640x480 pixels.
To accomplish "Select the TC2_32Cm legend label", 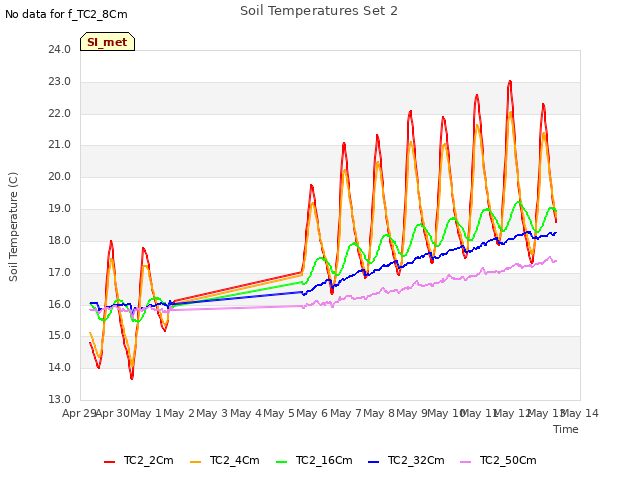I will (416, 460).
